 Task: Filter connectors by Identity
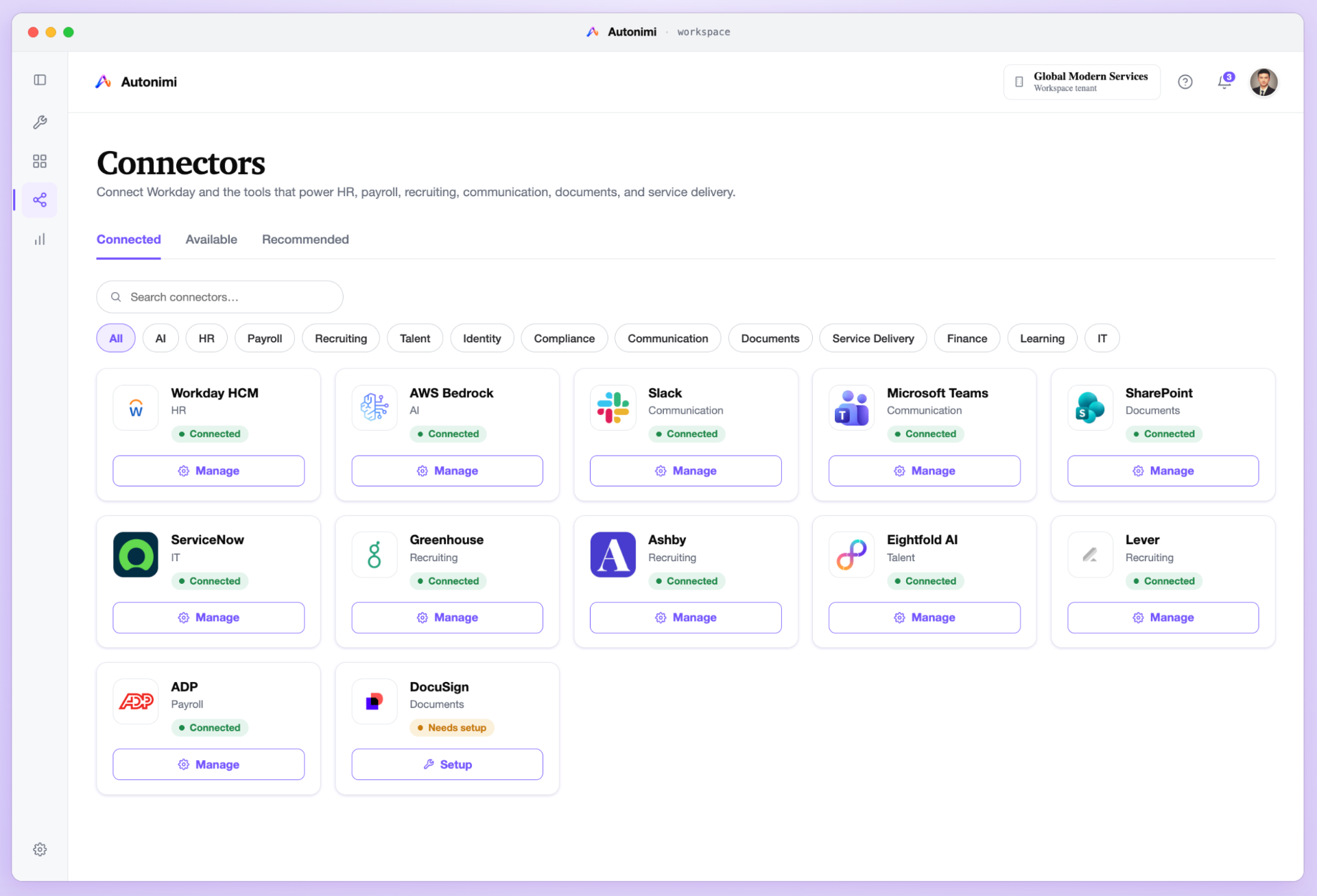(x=482, y=338)
